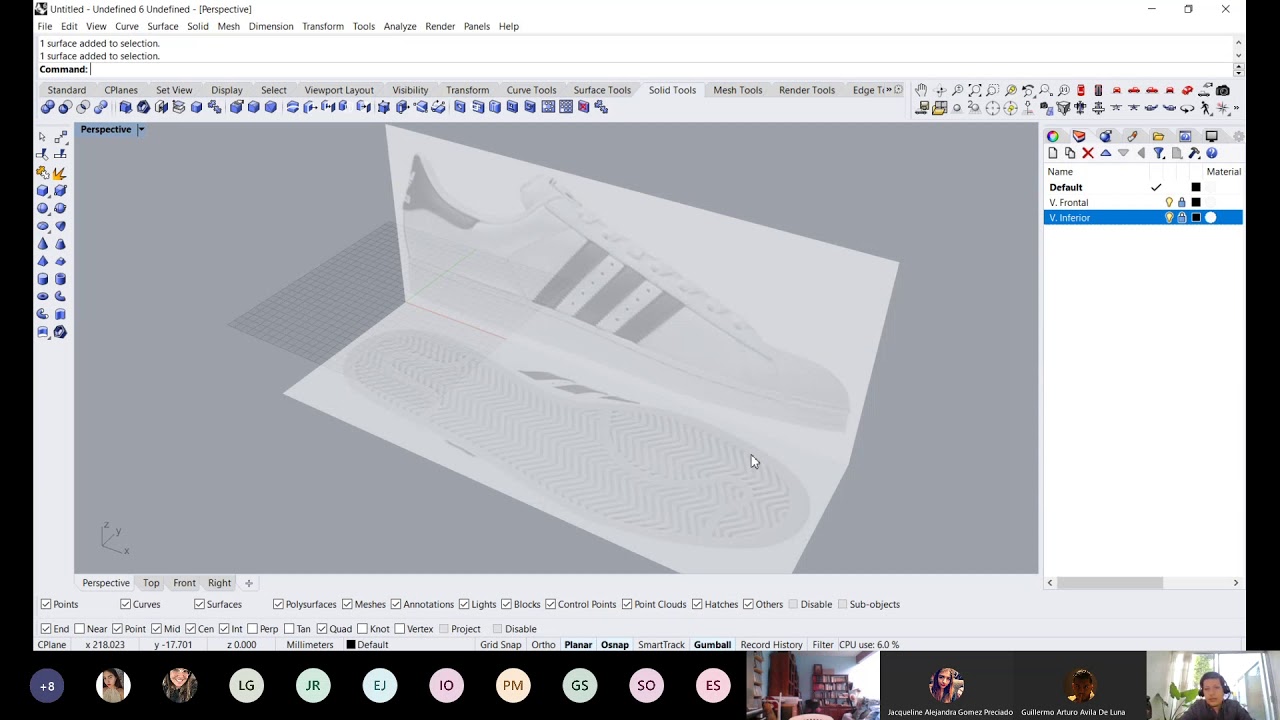Delete layer with the red X icon
The height and width of the screenshot is (720, 1280).
tap(1088, 153)
